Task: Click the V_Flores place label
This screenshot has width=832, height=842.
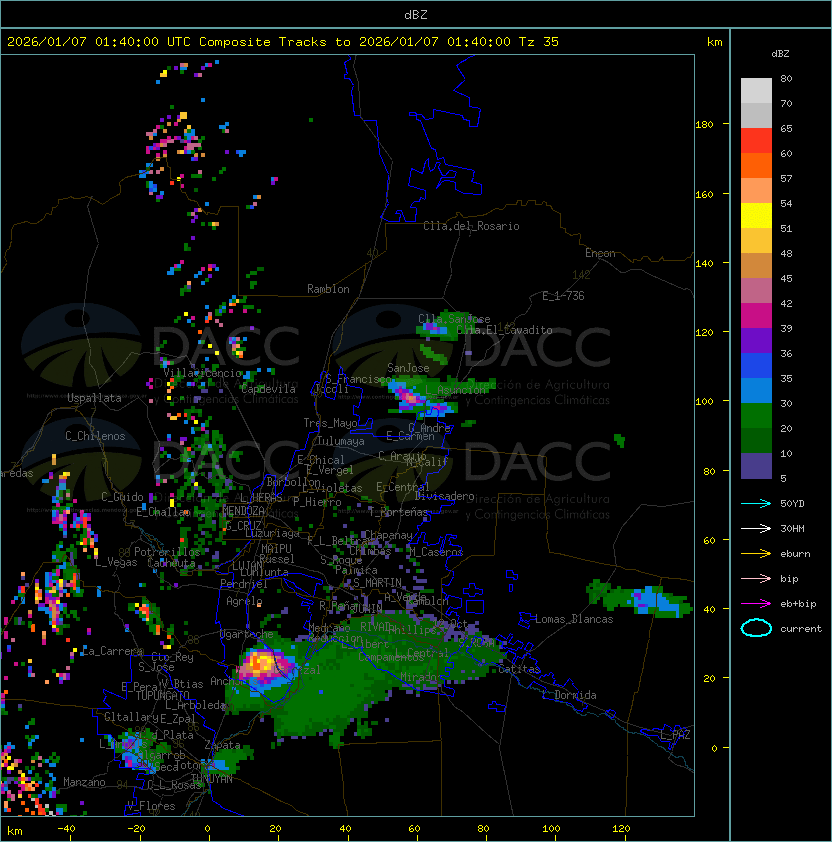Action: [x=151, y=806]
